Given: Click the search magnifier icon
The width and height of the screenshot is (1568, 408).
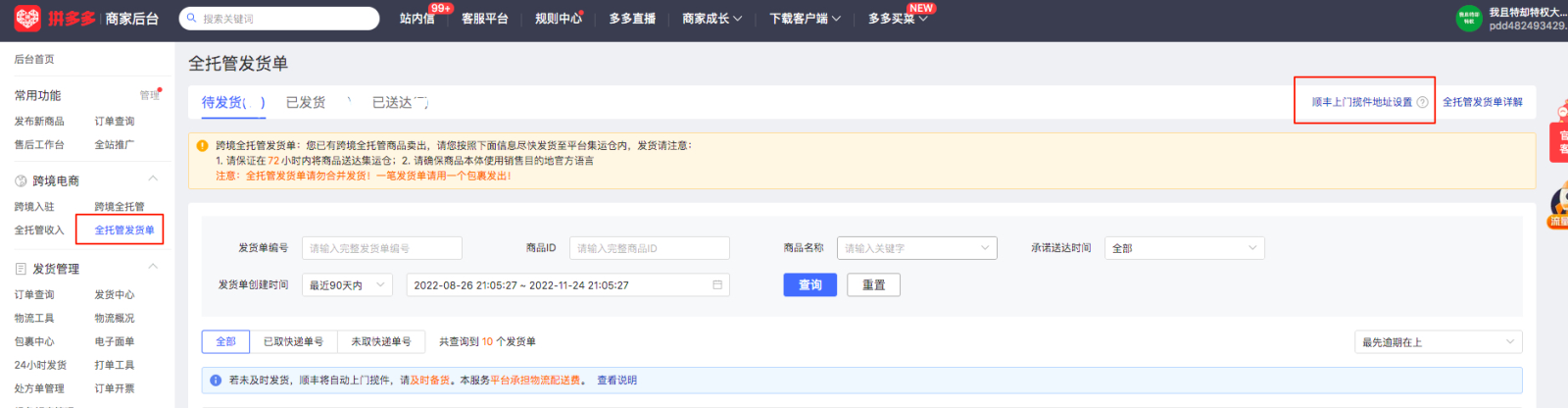Looking at the screenshot, I should [191, 19].
